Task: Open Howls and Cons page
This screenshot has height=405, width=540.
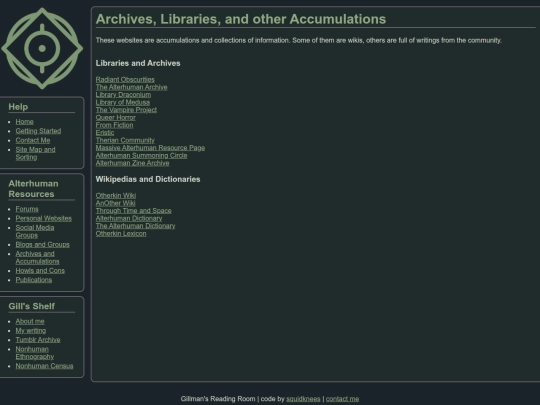Action: tap(40, 271)
